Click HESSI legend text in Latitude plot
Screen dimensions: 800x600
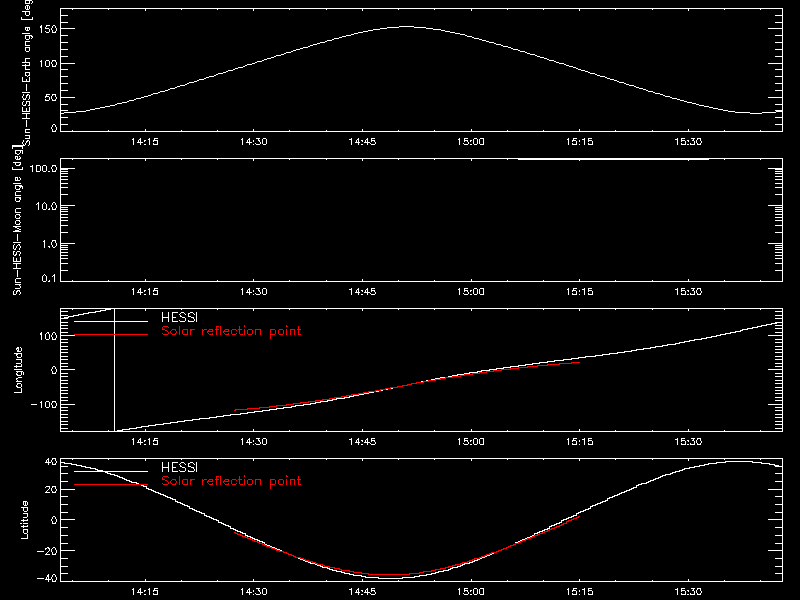click(x=179, y=467)
